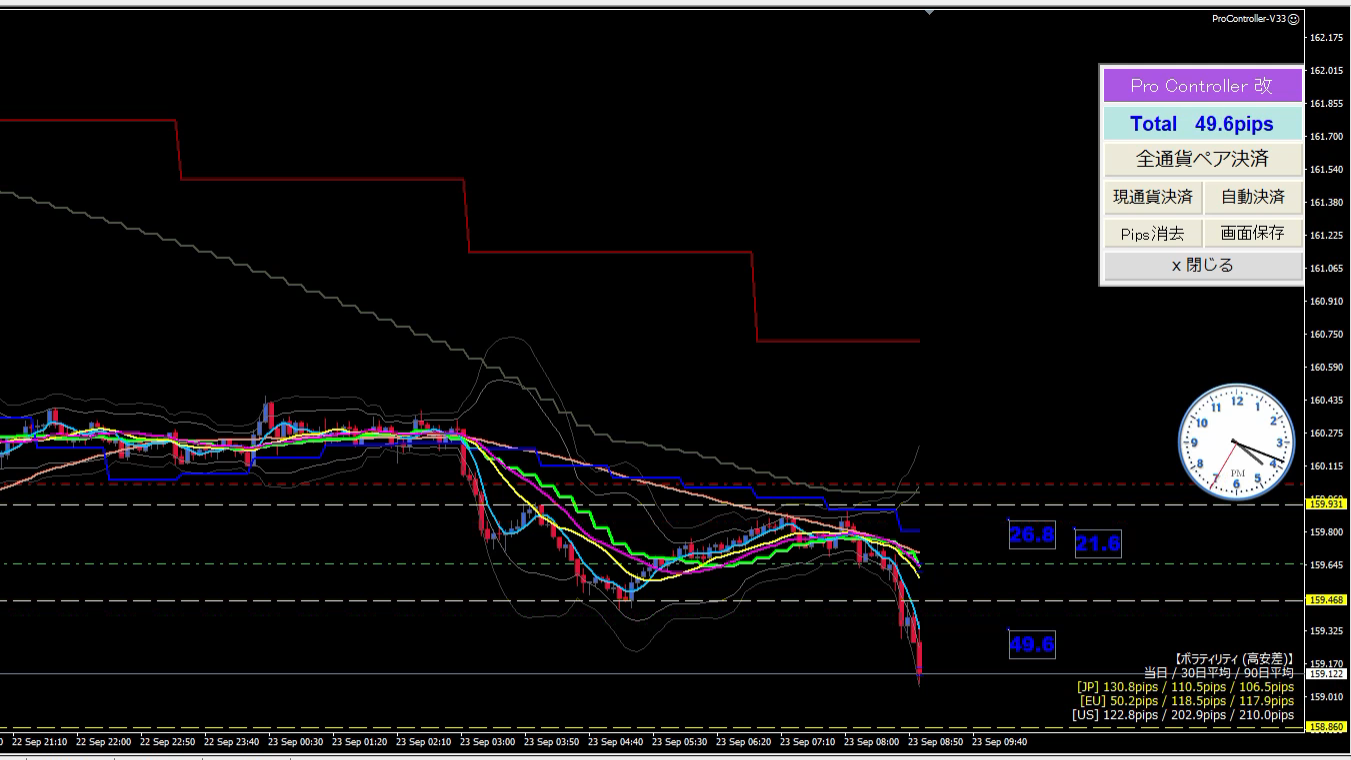Click the Pro Controller 改 header
Screen dimensions: 1351x760
(1203, 86)
